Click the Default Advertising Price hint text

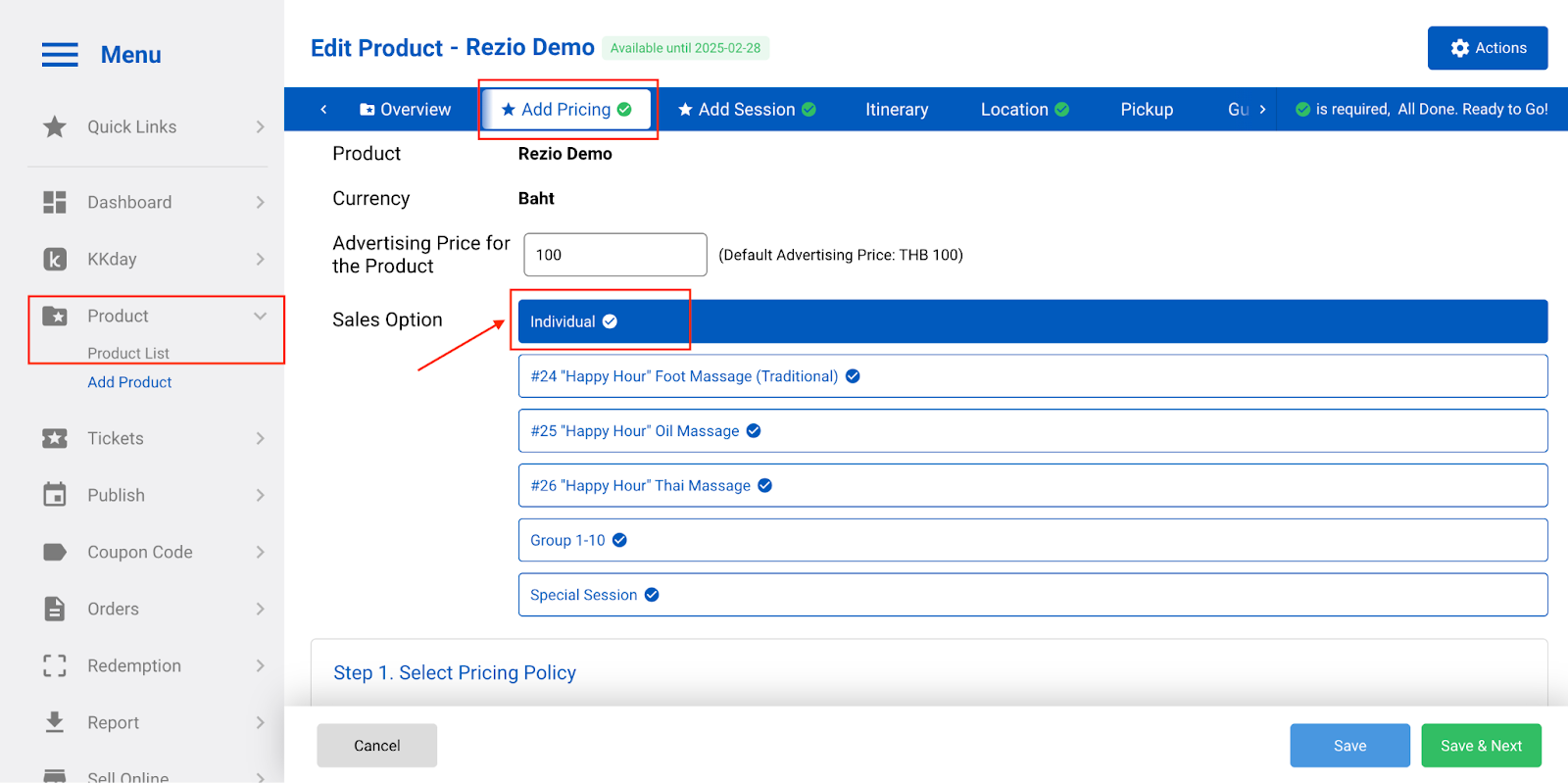841,255
